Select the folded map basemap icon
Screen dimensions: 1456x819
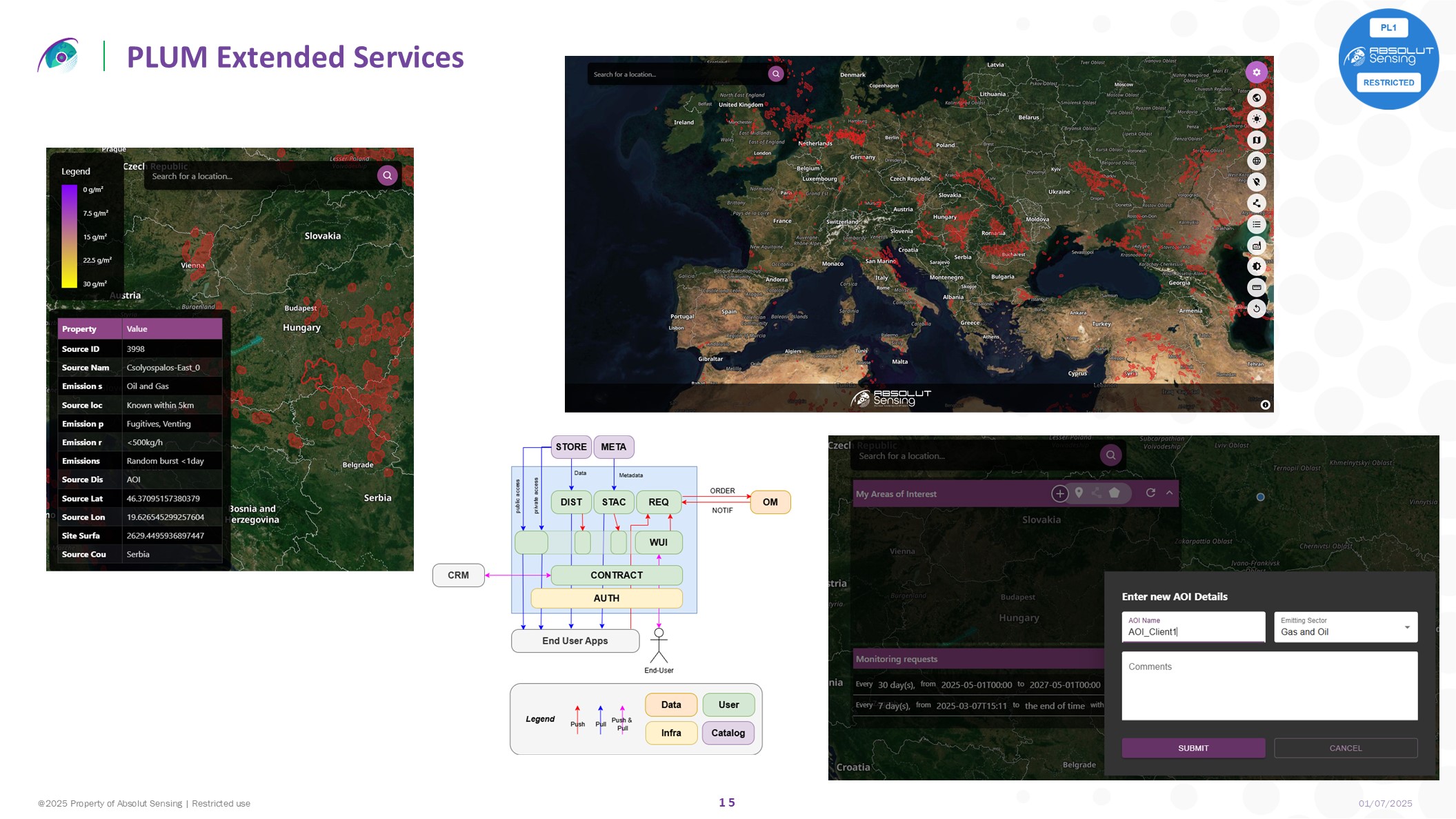click(x=1256, y=140)
